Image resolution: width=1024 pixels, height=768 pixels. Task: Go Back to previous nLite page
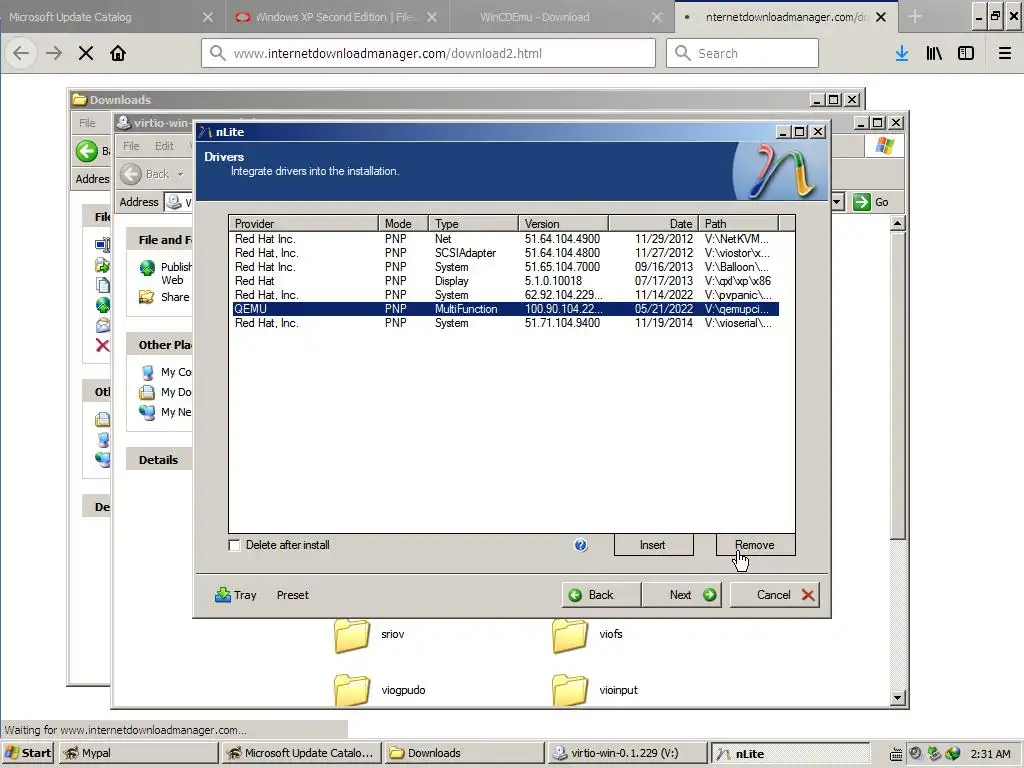[601, 595]
